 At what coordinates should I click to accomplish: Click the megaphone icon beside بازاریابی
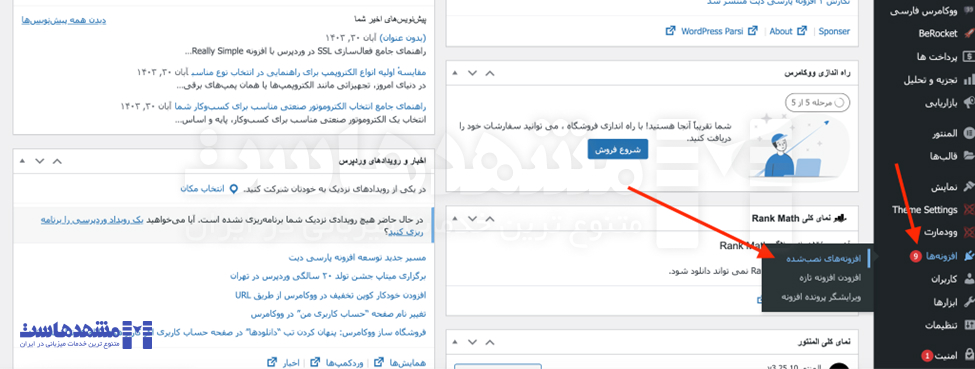969,103
